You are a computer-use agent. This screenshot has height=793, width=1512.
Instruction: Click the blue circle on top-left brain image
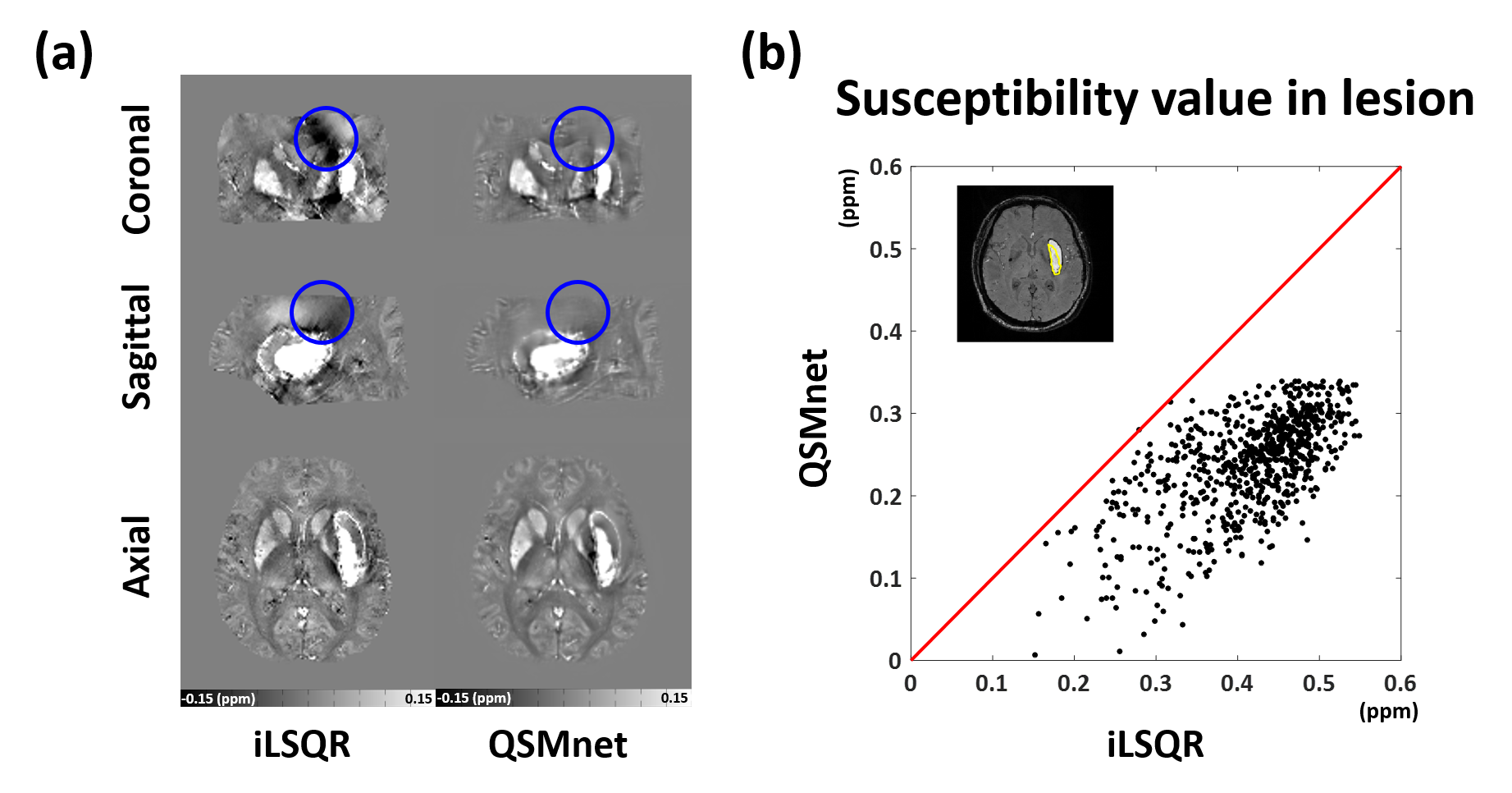[326, 139]
